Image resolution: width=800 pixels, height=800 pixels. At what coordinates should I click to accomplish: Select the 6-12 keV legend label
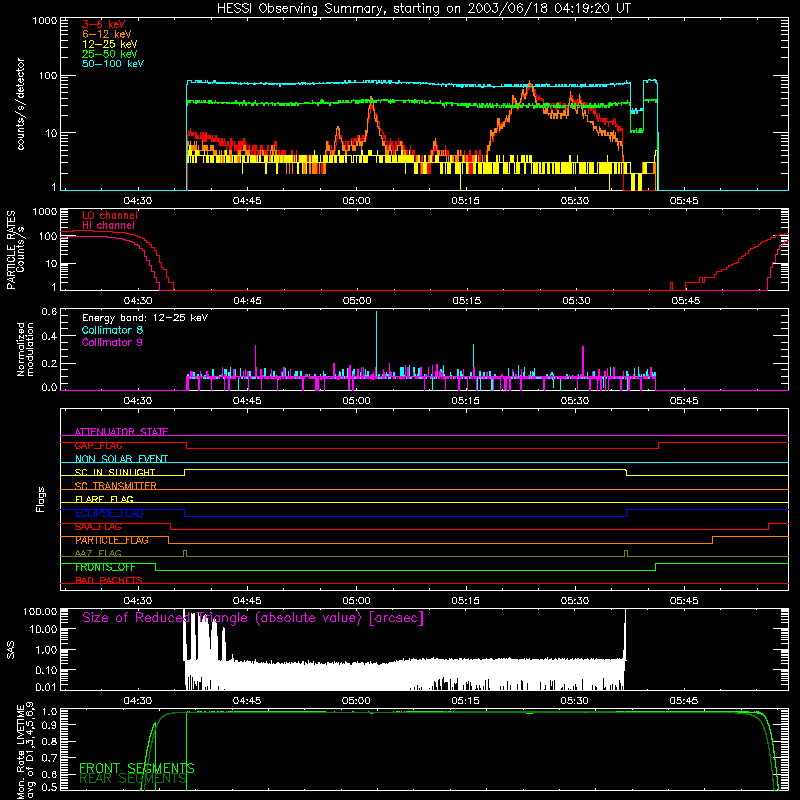click(x=107, y=34)
